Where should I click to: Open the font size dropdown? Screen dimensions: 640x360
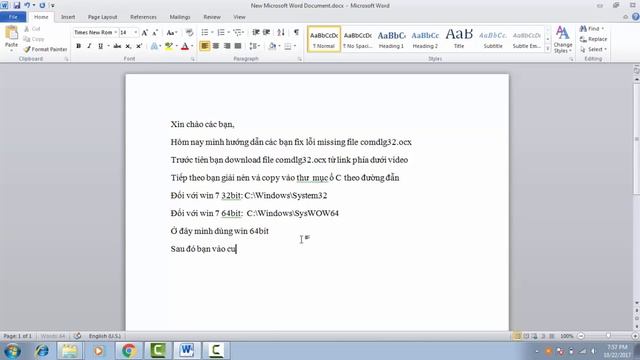tap(136, 32)
